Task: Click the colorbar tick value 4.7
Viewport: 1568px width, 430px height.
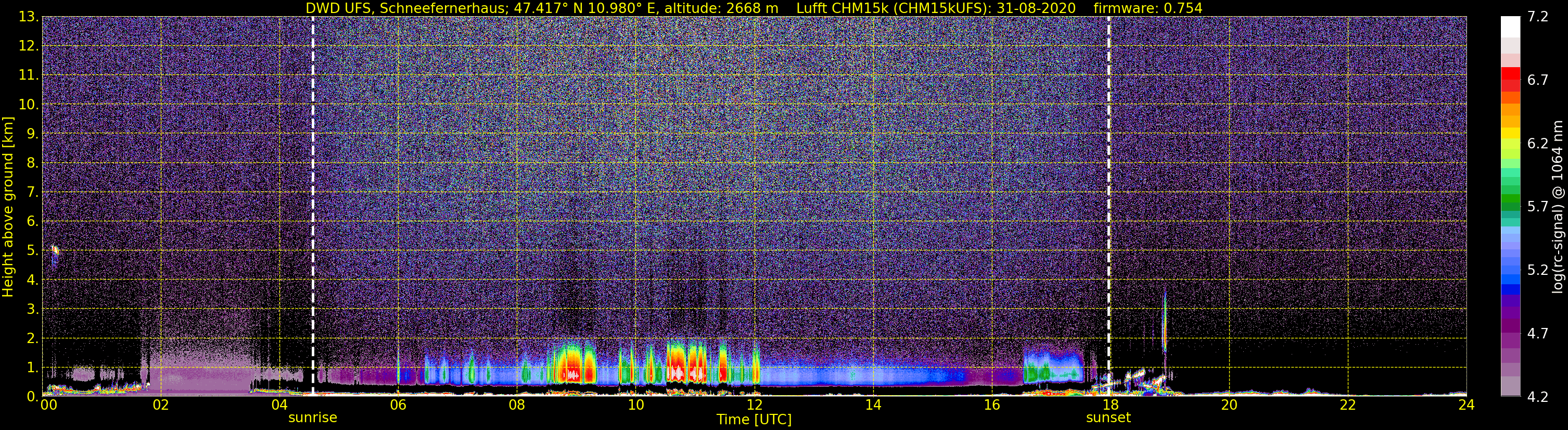Action: pyautogui.click(x=1538, y=334)
